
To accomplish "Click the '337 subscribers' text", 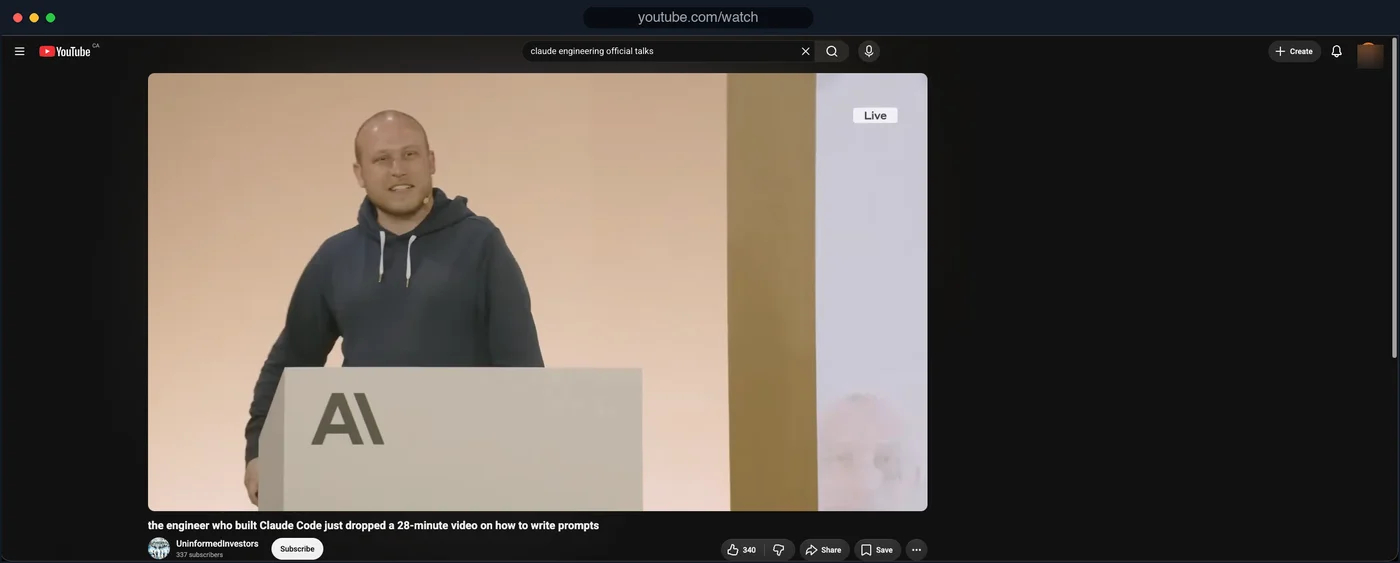I will pyautogui.click(x=199, y=555).
